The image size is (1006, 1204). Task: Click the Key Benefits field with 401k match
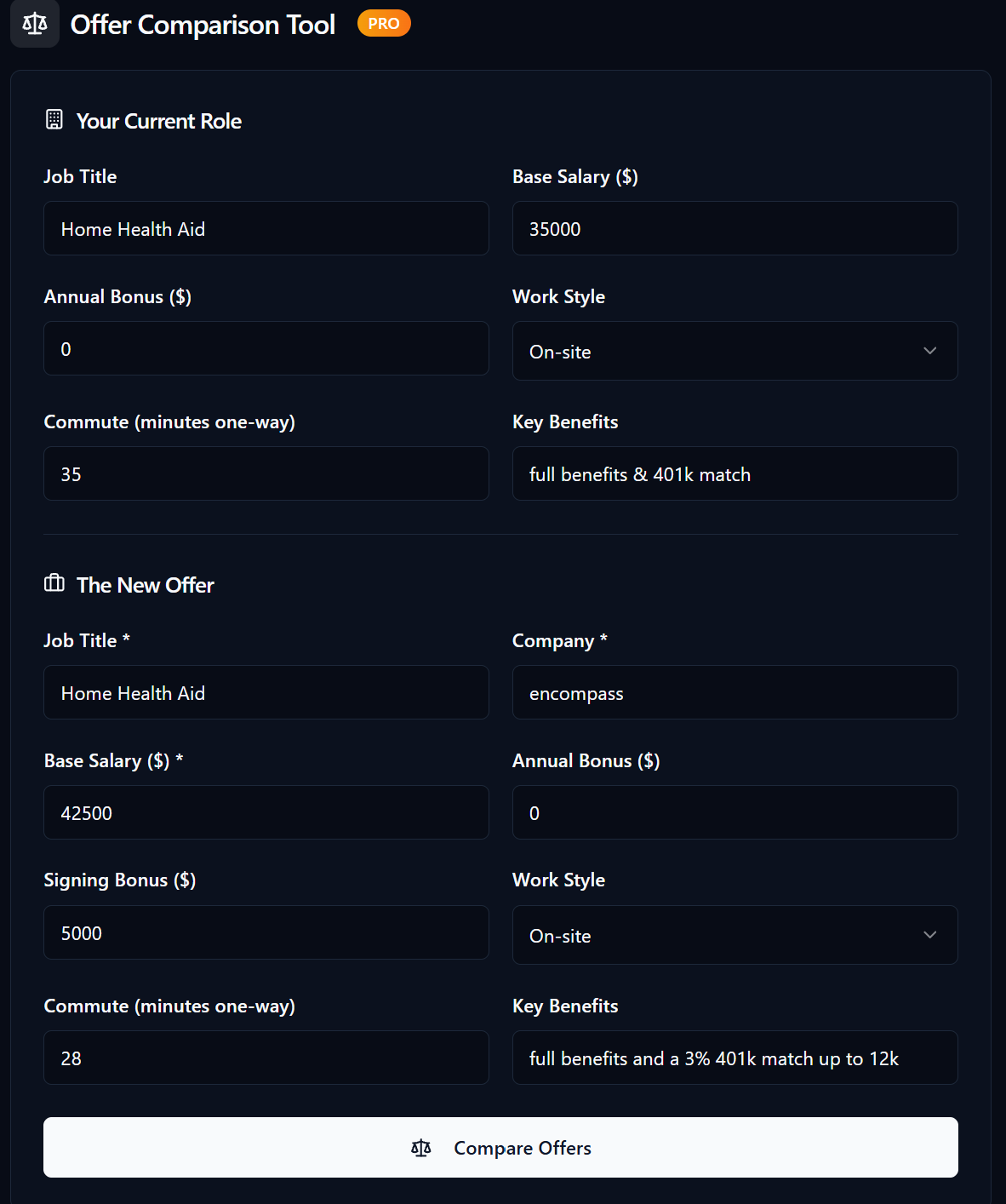pos(734,473)
